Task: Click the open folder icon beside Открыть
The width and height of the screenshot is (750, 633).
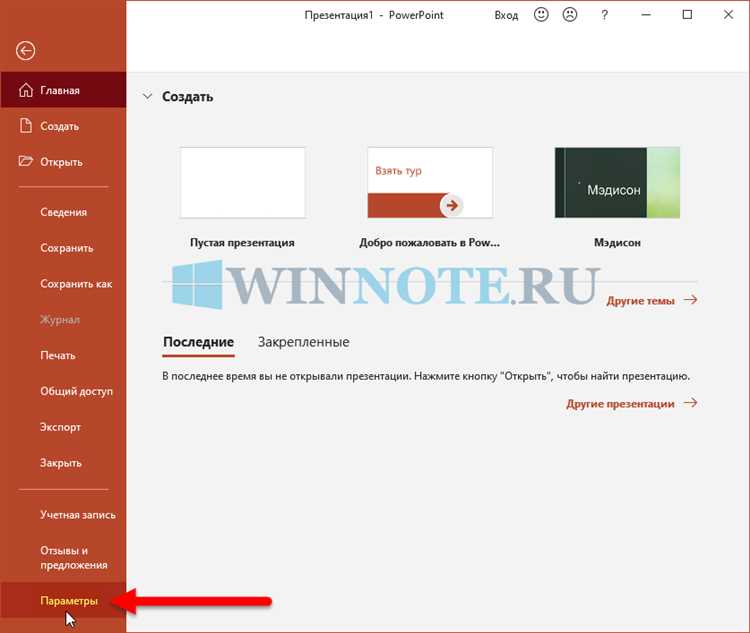Action: point(26,161)
